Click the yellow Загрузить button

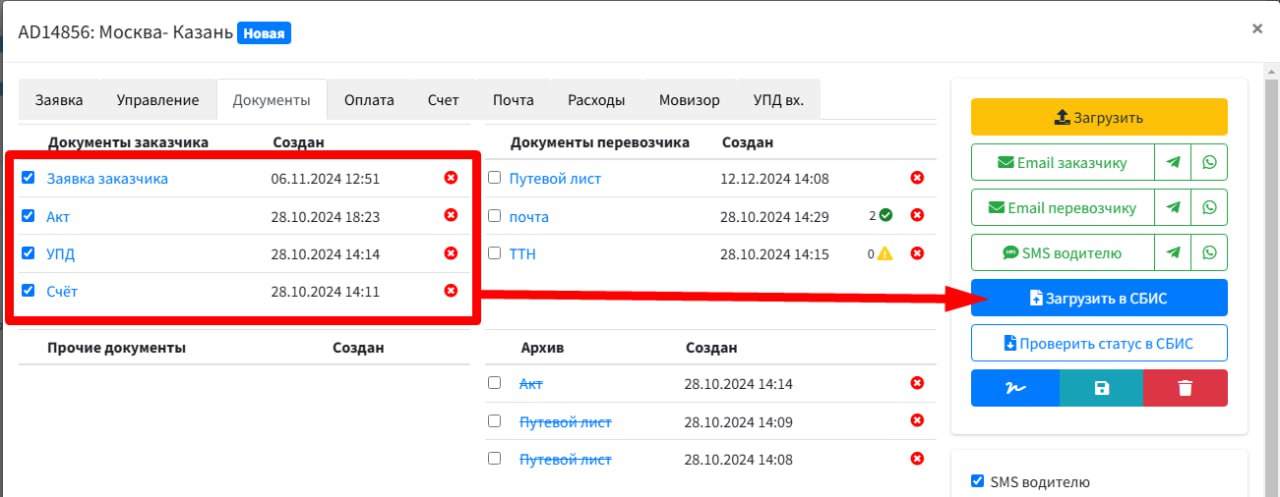pos(1099,117)
